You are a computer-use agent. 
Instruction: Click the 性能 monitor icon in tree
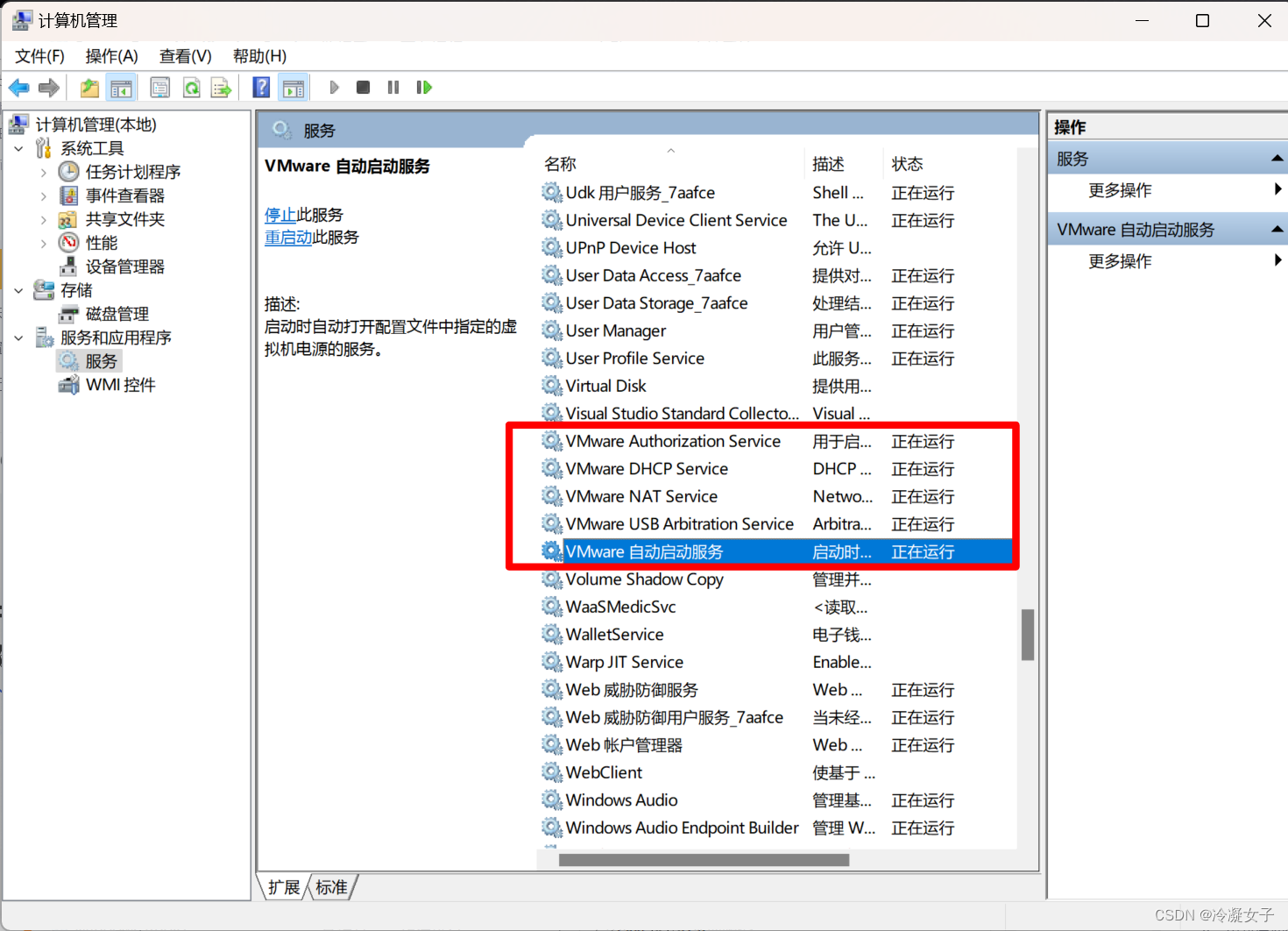68,243
